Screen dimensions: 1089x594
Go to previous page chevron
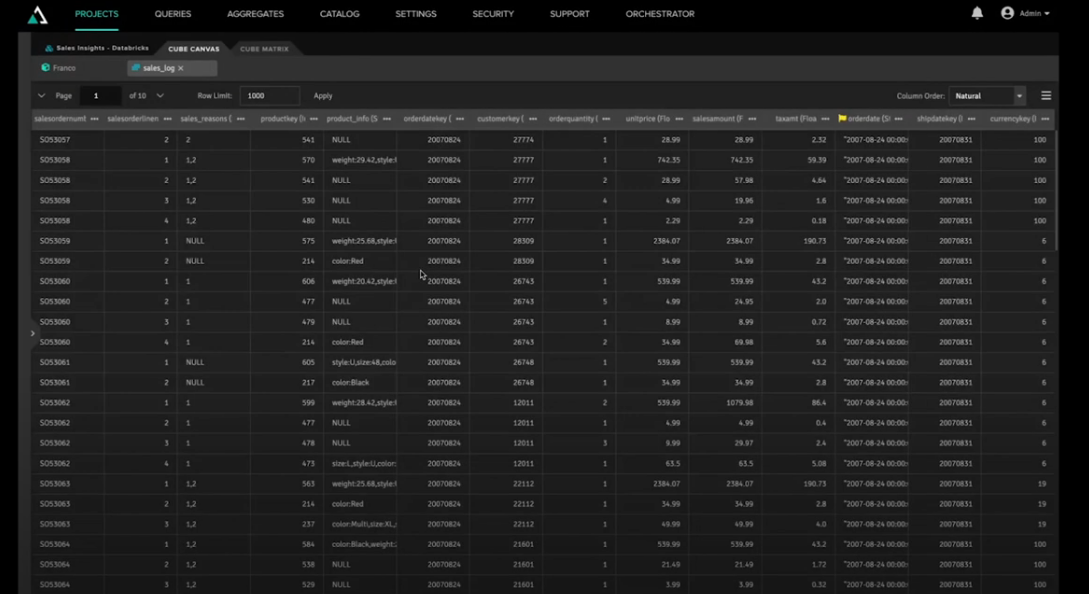point(42,96)
